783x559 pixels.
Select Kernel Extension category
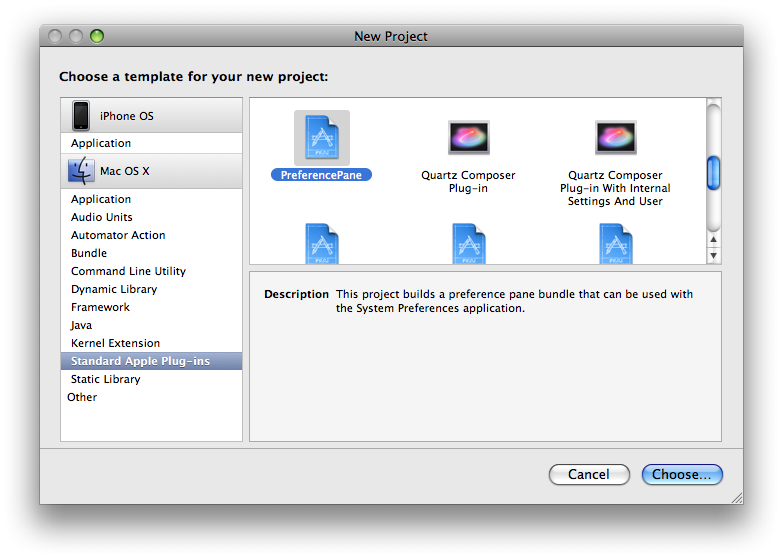pyautogui.click(x=151, y=343)
